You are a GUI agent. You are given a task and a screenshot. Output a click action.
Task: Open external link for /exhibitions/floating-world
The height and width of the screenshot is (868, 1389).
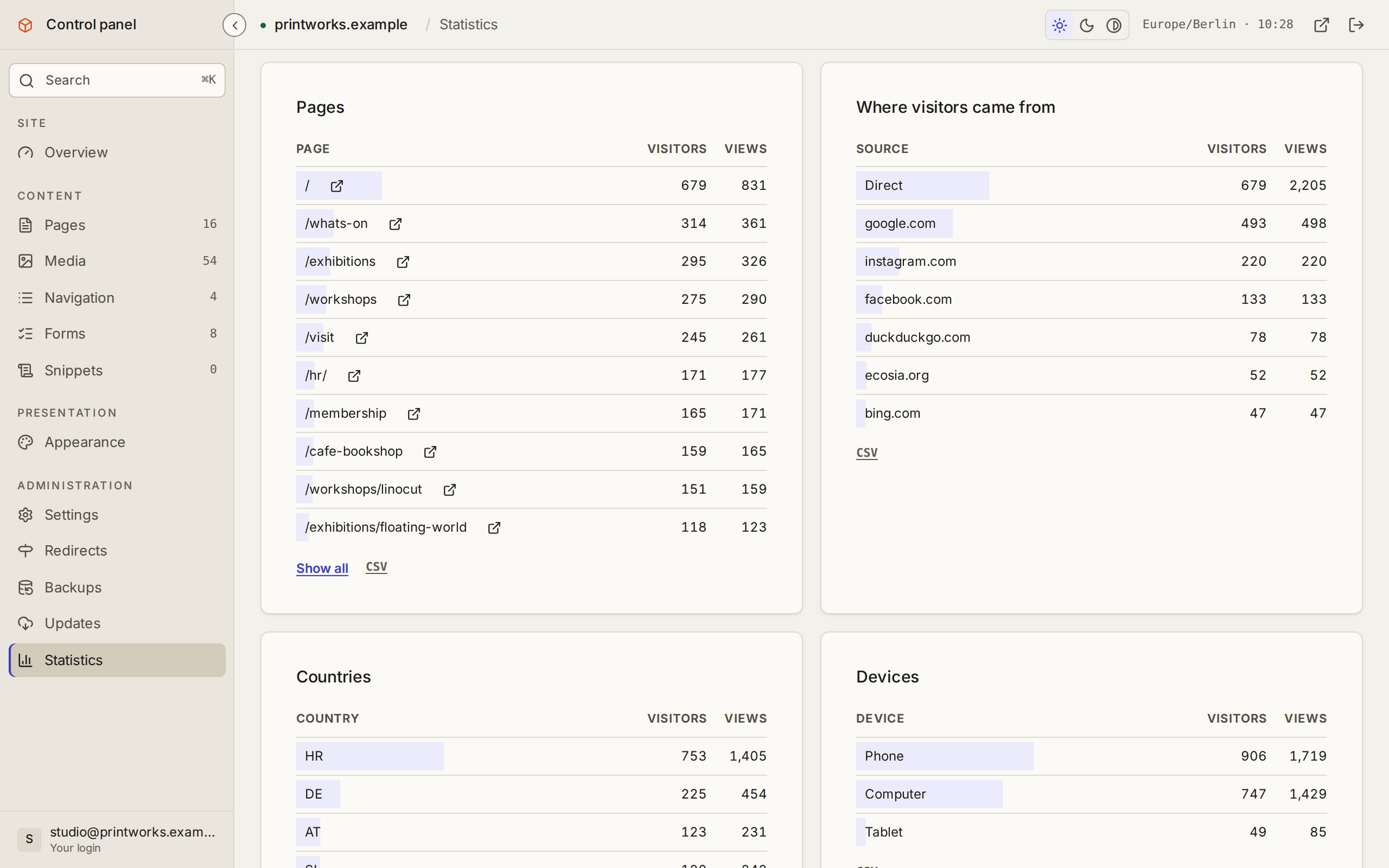point(494,528)
